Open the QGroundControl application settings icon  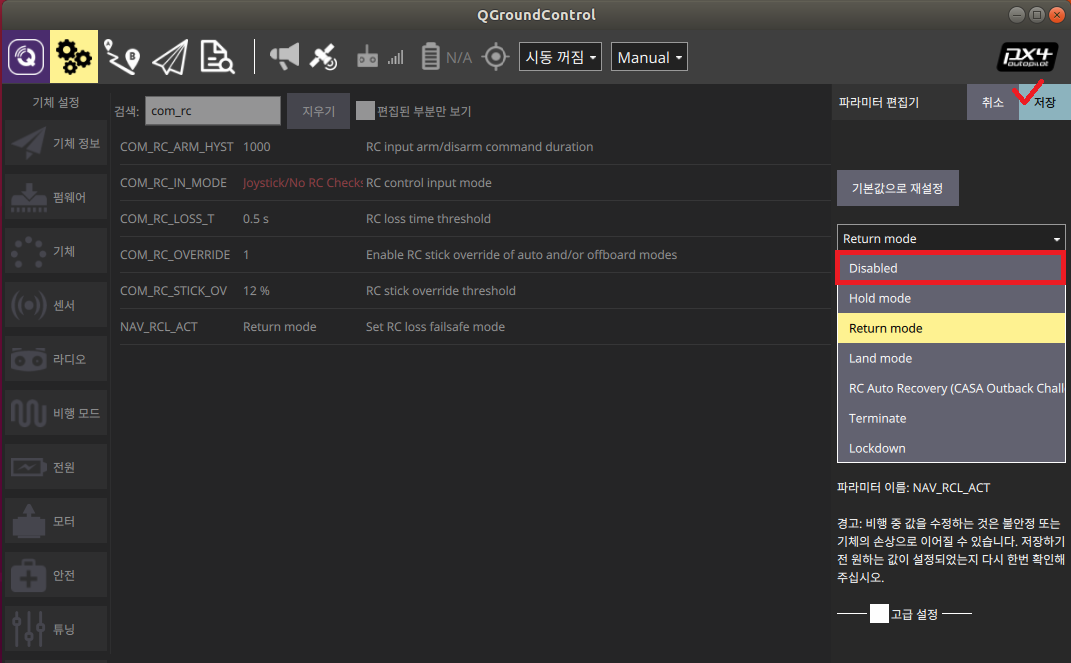tap(26, 57)
